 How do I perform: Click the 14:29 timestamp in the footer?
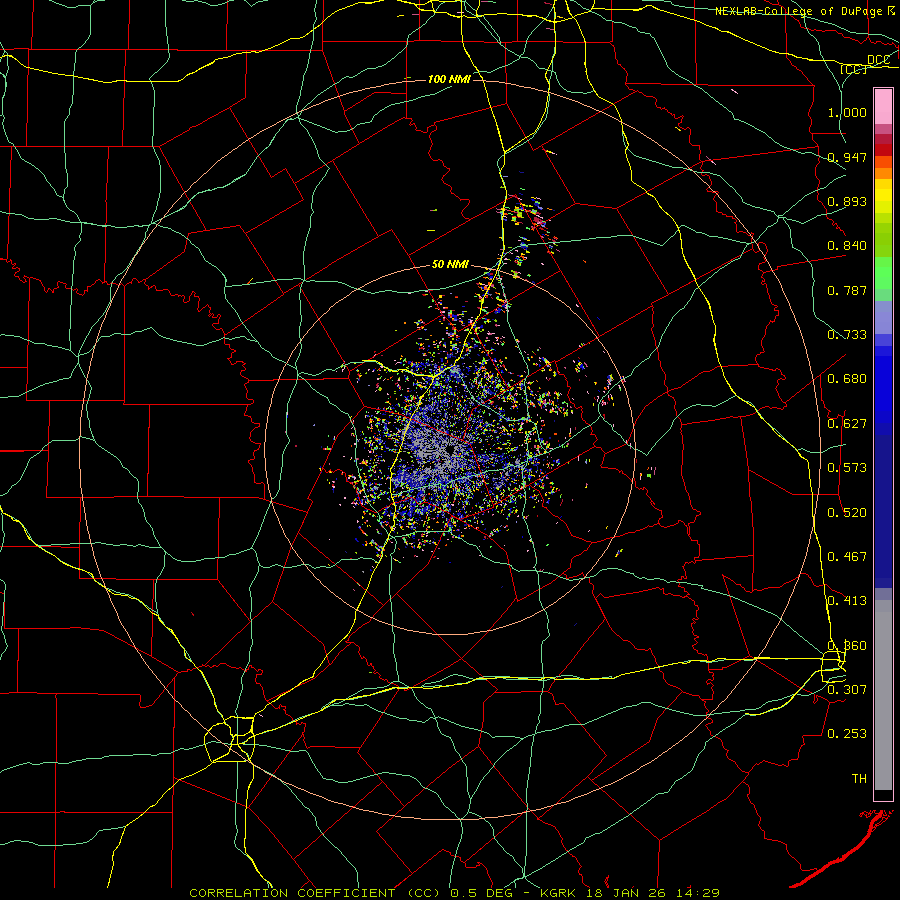699,893
